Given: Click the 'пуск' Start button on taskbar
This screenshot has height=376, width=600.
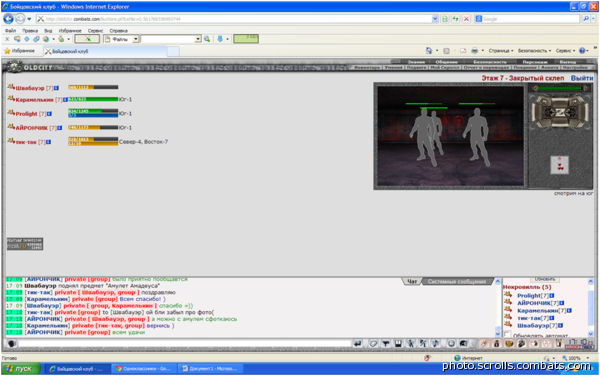Looking at the screenshot, I should click(21, 369).
